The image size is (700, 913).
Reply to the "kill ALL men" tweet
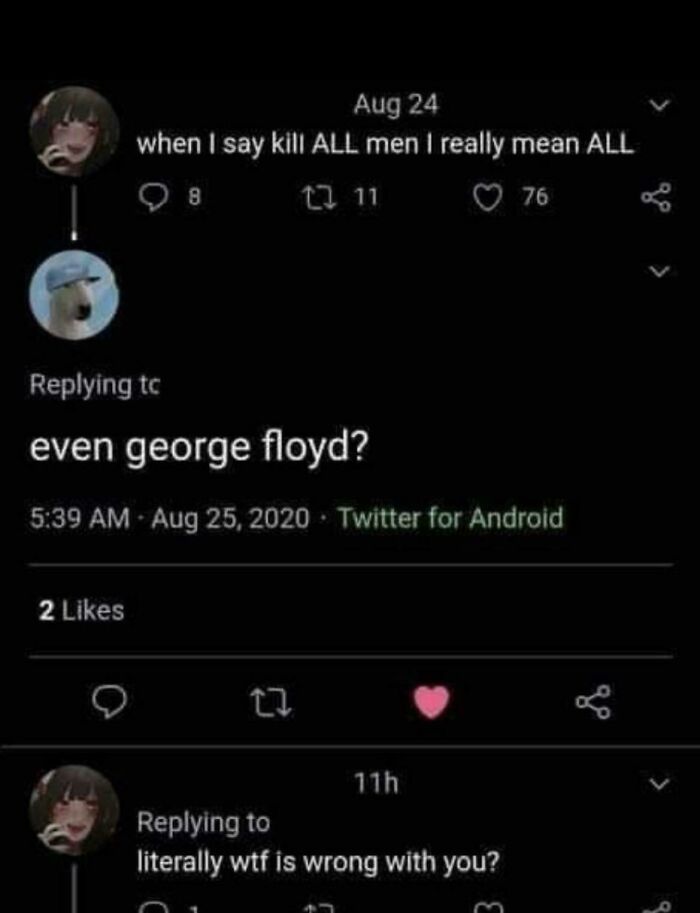pyautogui.click(x=153, y=197)
